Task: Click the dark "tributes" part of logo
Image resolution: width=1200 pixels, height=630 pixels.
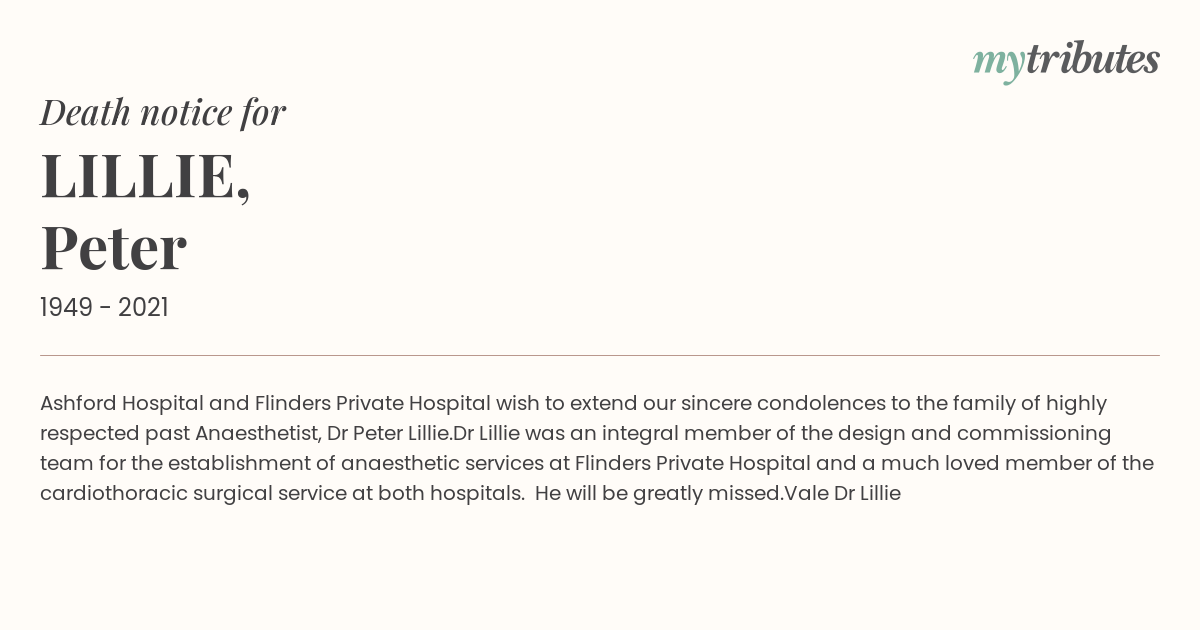Action: 1093,60
